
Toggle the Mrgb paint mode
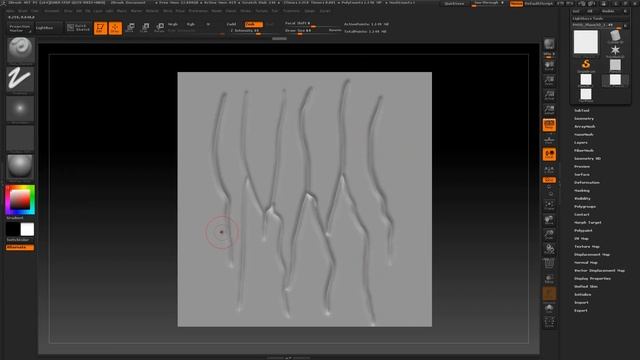click(173, 24)
